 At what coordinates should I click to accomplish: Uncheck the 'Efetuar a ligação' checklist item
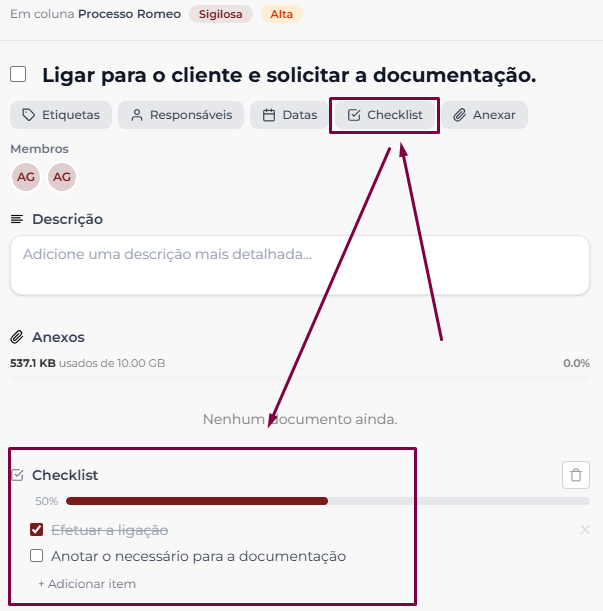coord(37,530)
